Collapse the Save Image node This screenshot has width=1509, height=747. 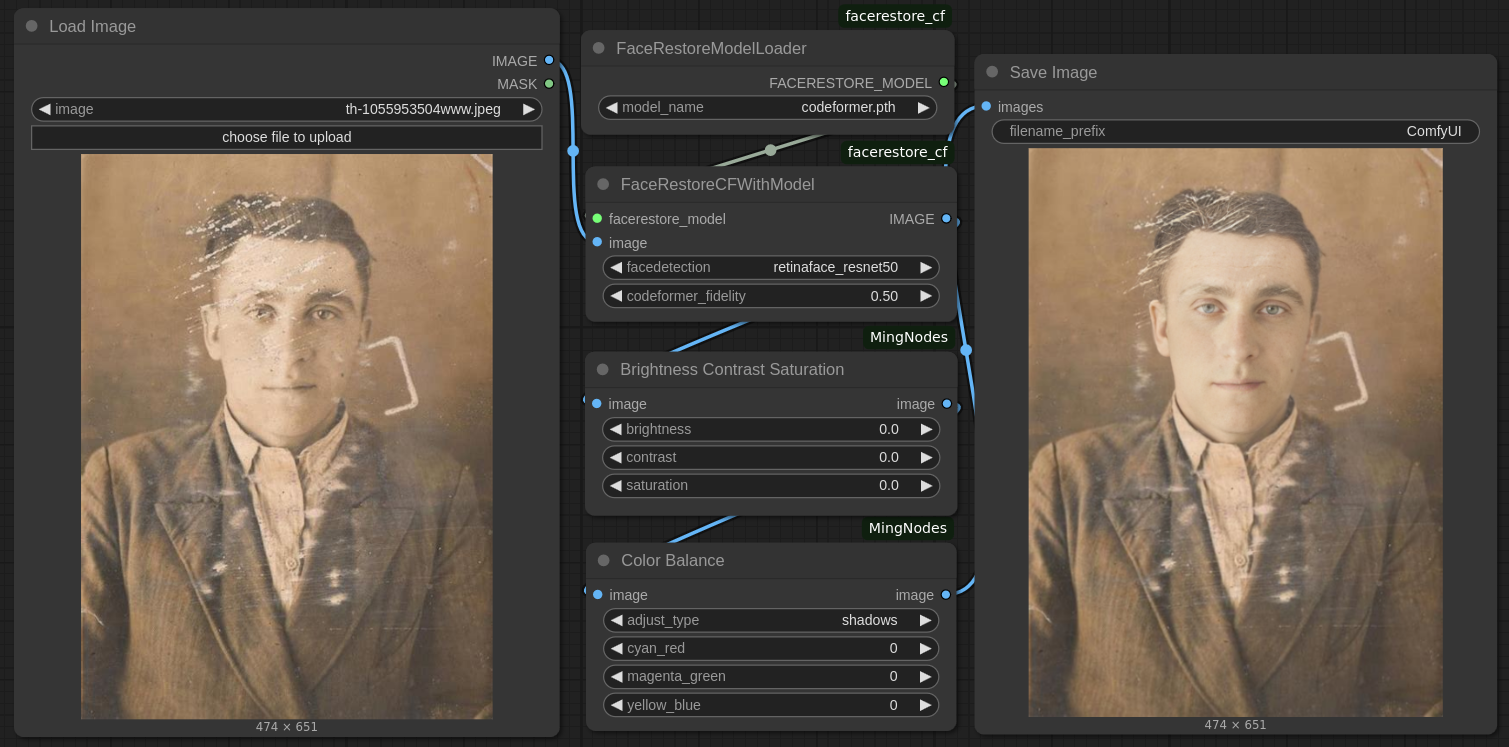(992, 73)
